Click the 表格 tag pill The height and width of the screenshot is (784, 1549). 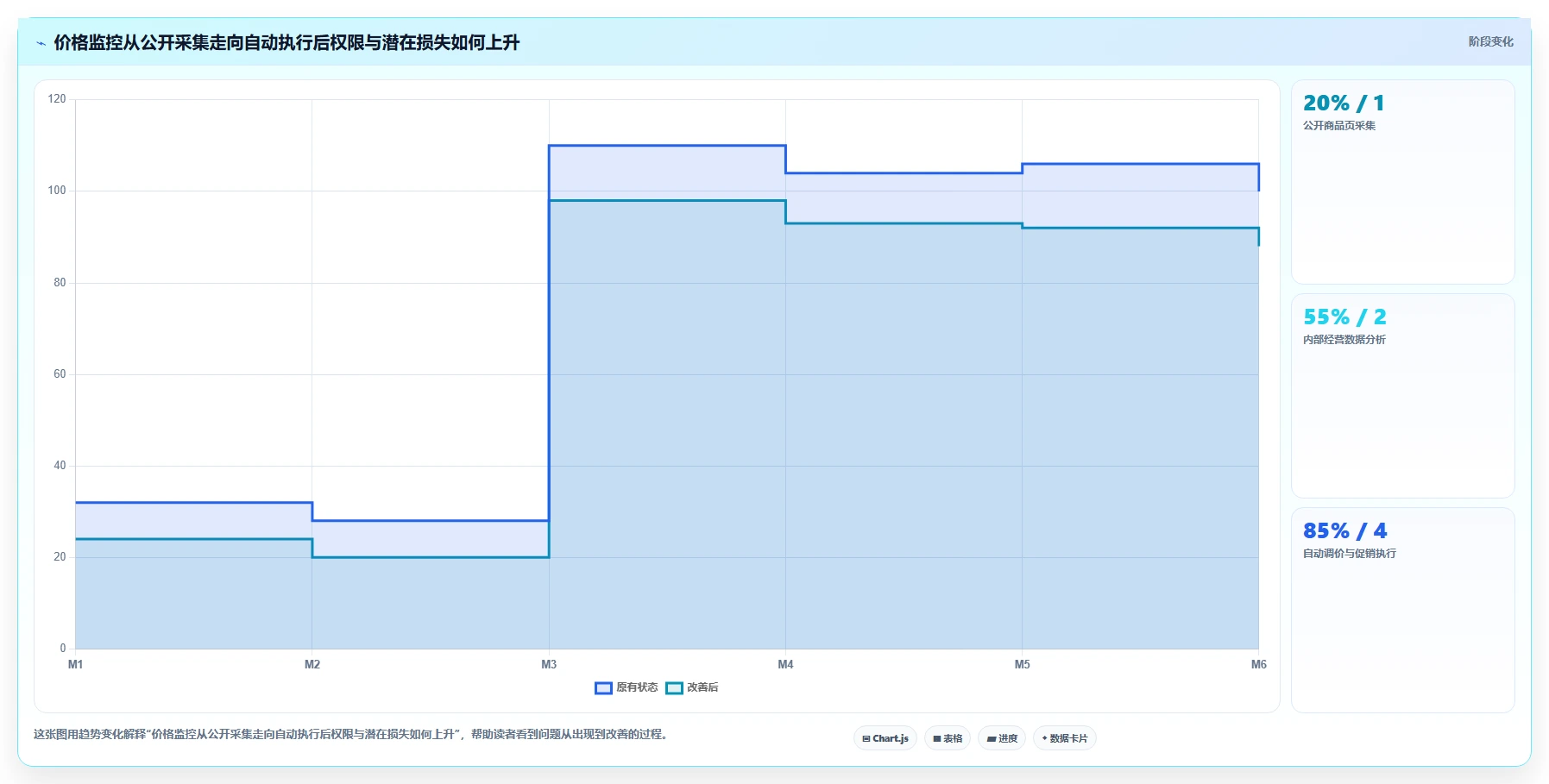[x=948, y=738]
